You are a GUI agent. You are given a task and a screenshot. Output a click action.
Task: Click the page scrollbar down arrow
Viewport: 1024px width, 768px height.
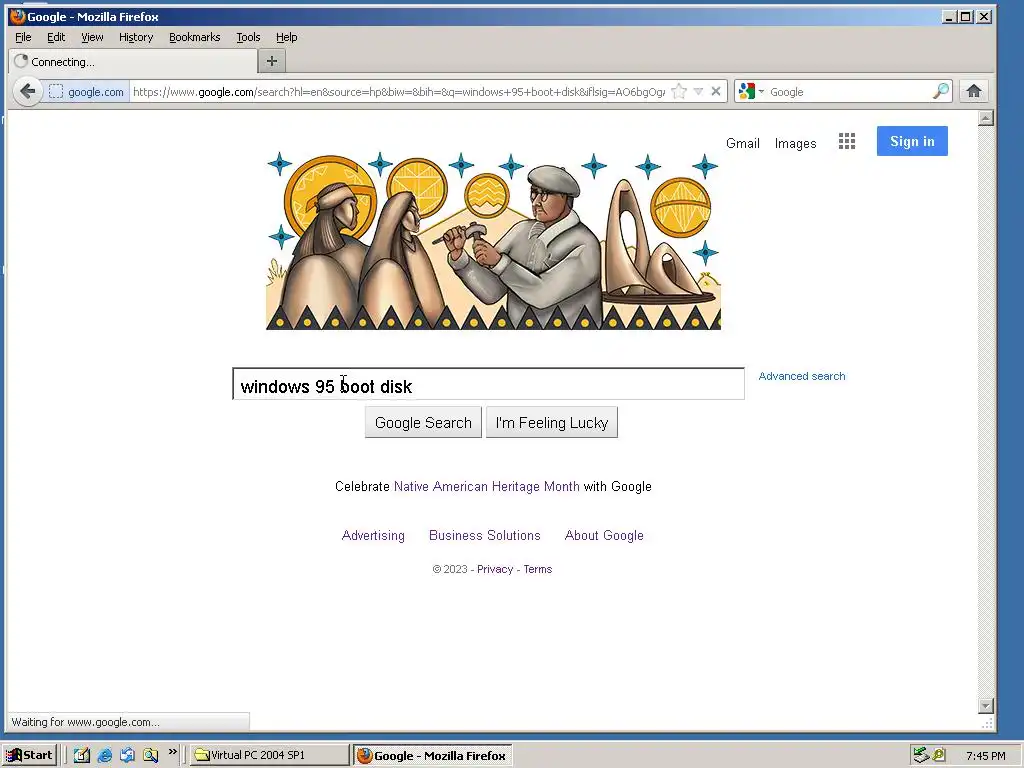pos(986,705)
